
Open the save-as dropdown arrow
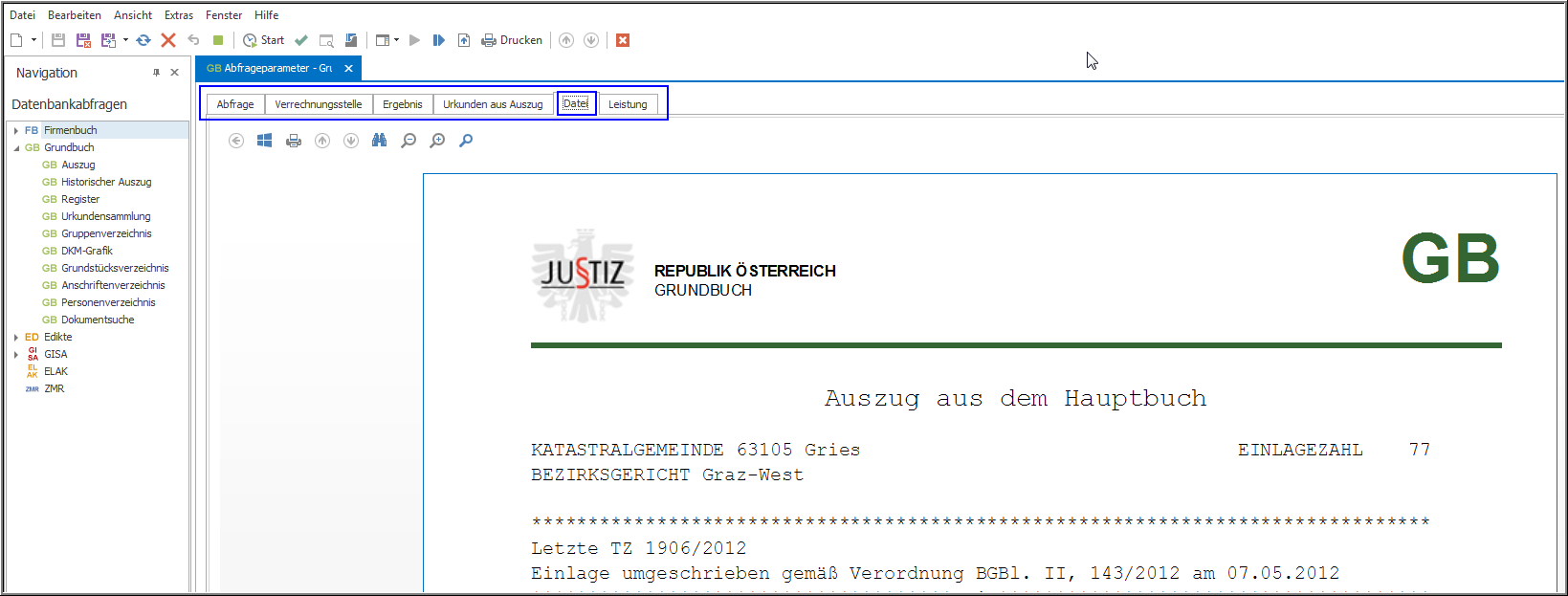[125, 40]
